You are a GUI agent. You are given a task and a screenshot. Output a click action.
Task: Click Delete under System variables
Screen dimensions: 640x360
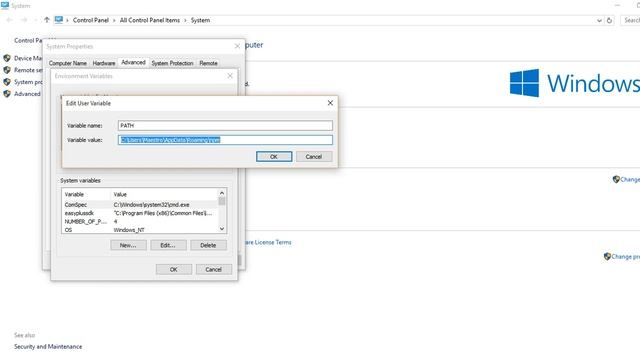[208, 245]
